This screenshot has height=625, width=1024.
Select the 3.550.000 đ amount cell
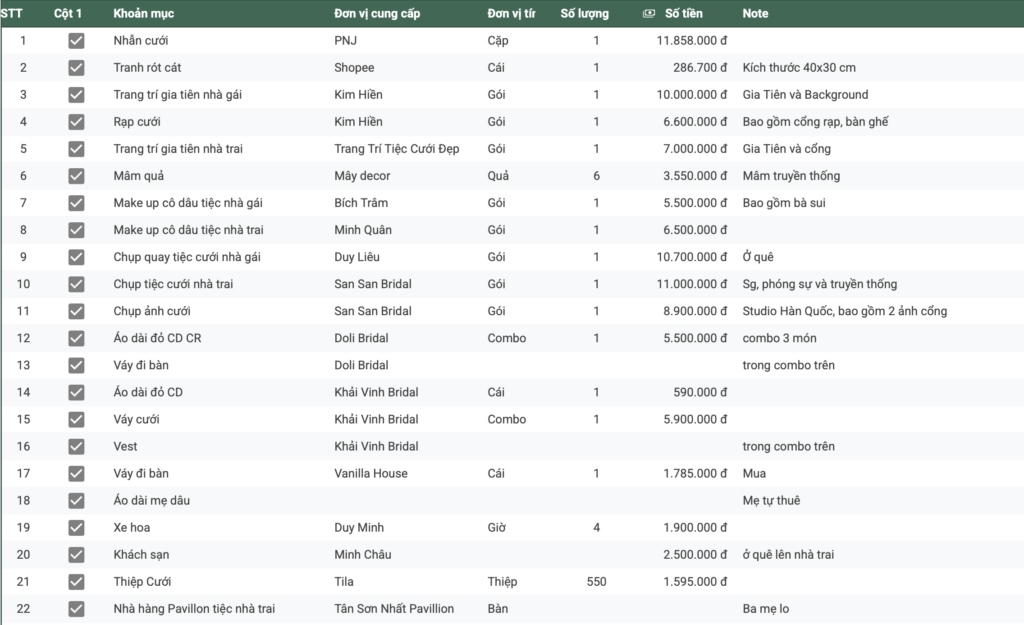point(695,176)
